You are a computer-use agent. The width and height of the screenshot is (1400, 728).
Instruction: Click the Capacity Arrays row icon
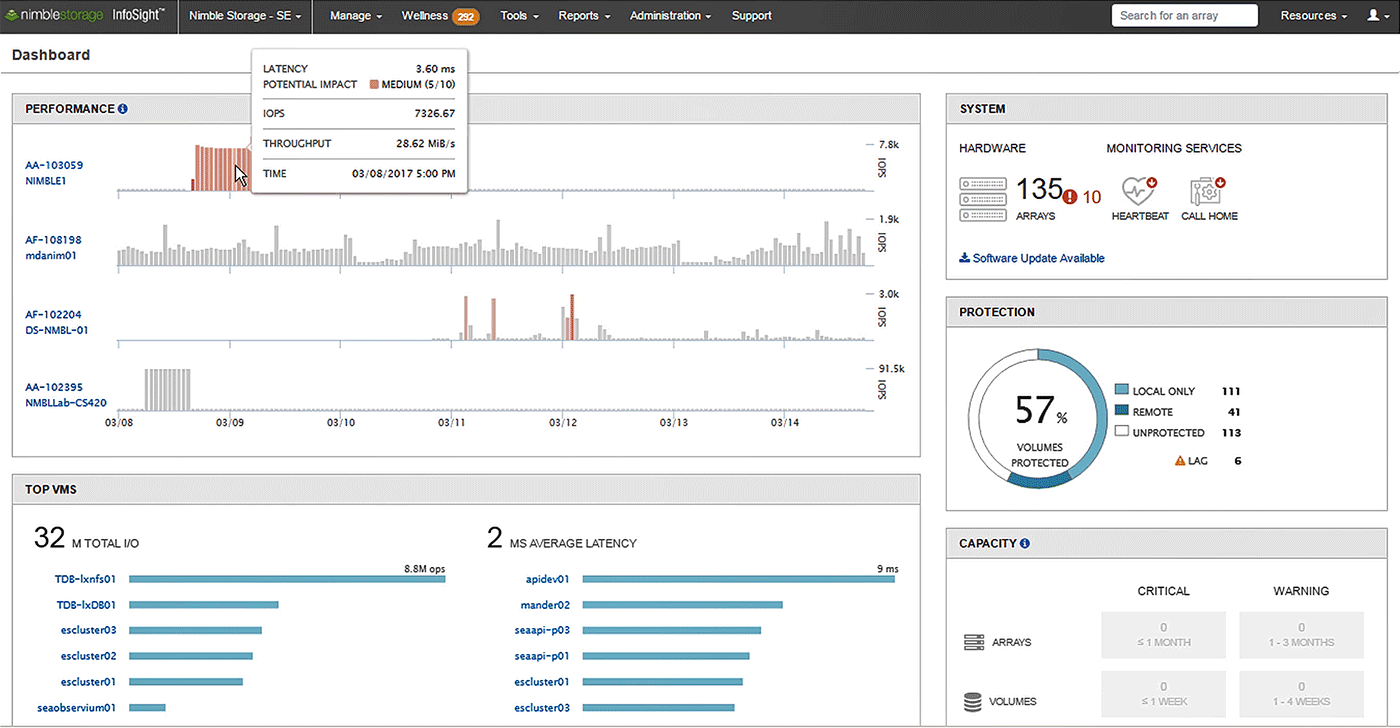click(974, 642)
